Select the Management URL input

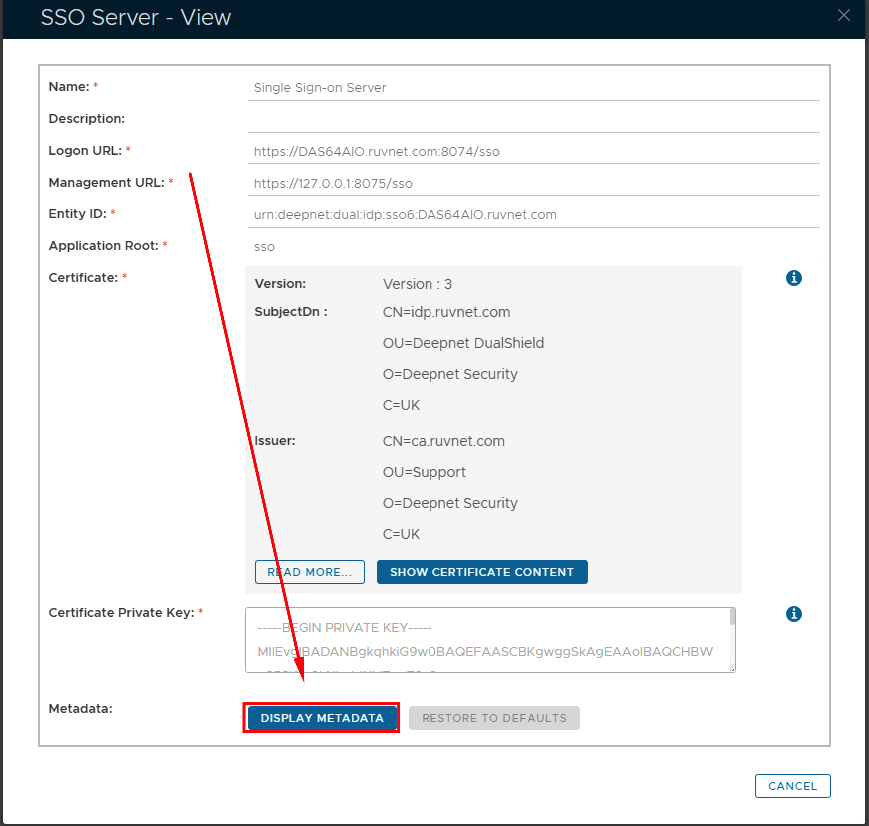(533, 184)
